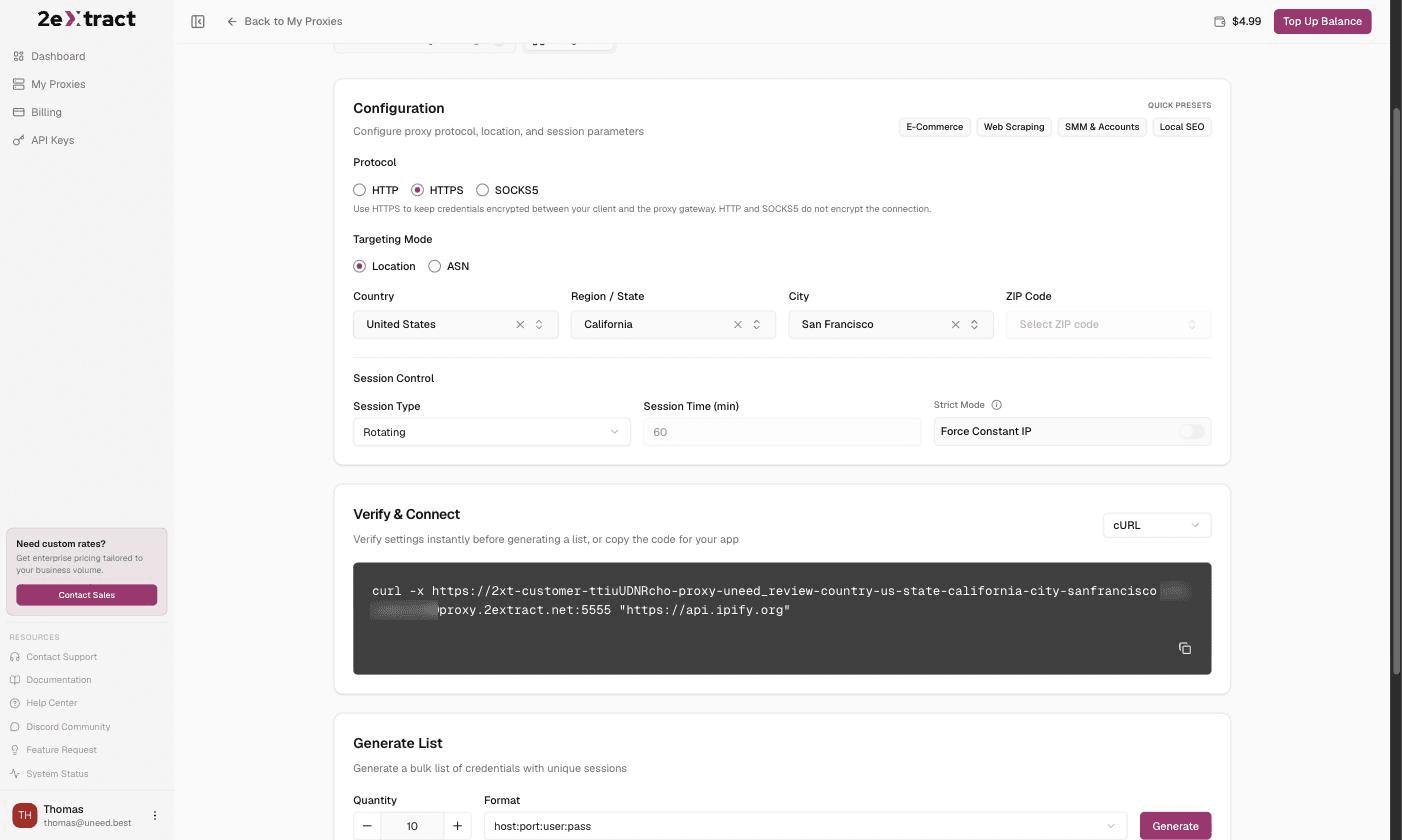1402x840 pixels.
Task: Apply the Web Scraping quick preset
Action: pyautogui.click(x=1013, y=127)
